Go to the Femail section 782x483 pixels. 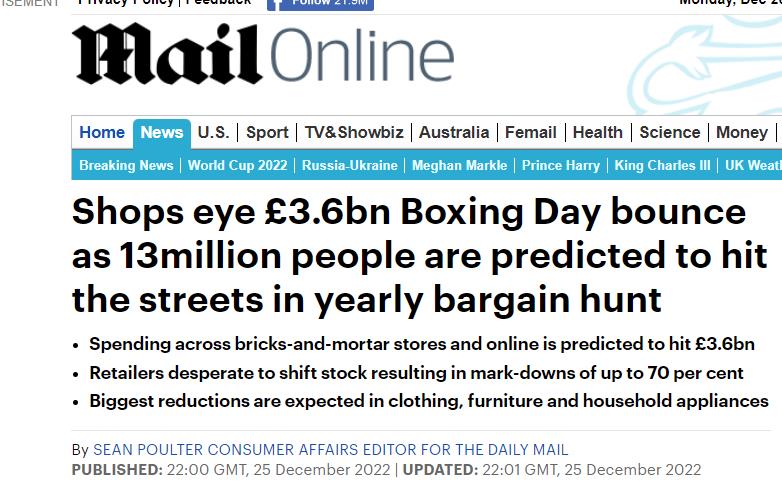click(x=531, y=132)
